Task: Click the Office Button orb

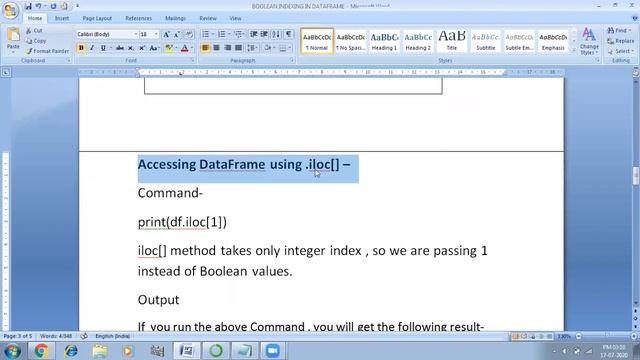Action: (10, 10)
